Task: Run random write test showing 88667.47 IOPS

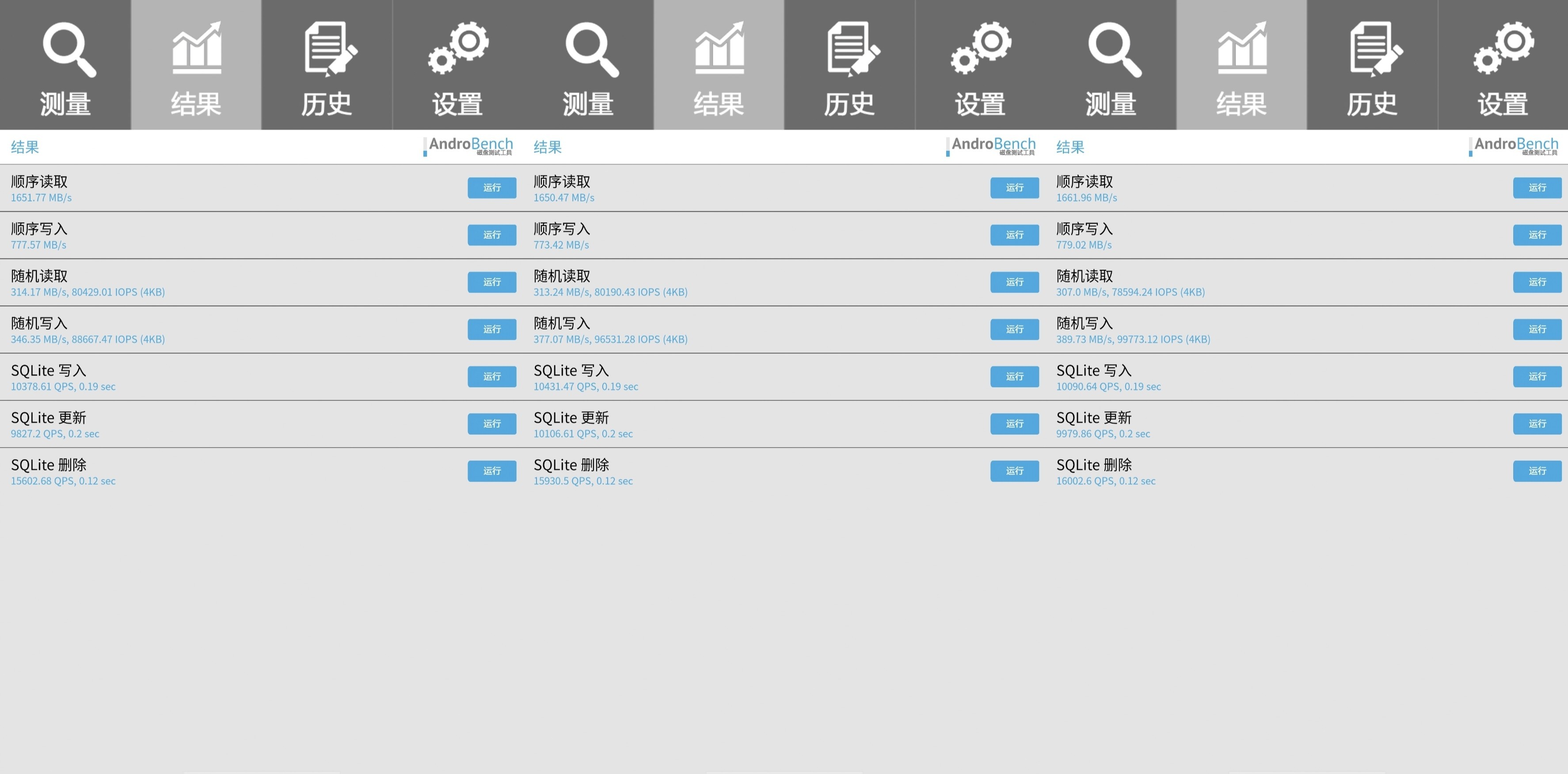Action: (x=492, y=329)
